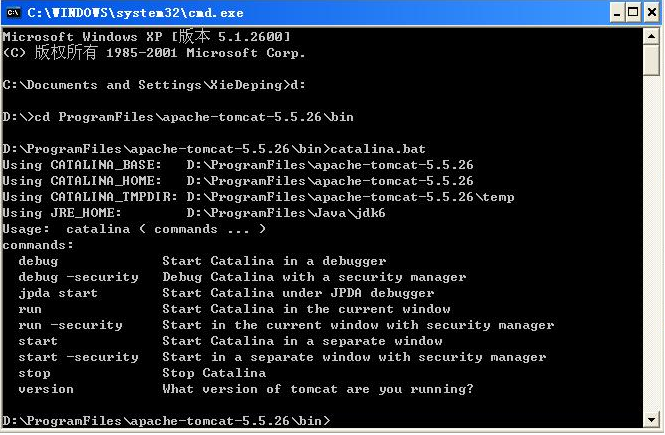Open the cmd.exe system menu icon

pyautogui.click(x=14, y=13)
